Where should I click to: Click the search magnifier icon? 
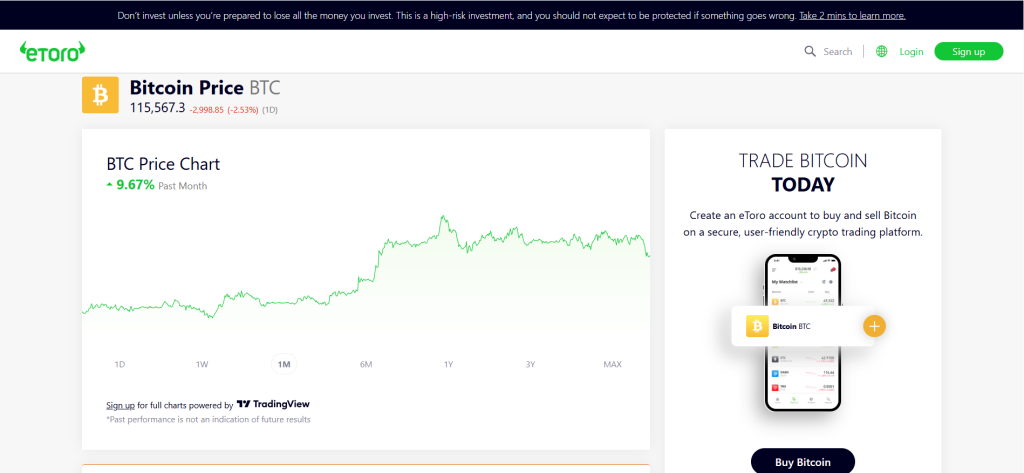pyautogui.click(x=810, y=51)
